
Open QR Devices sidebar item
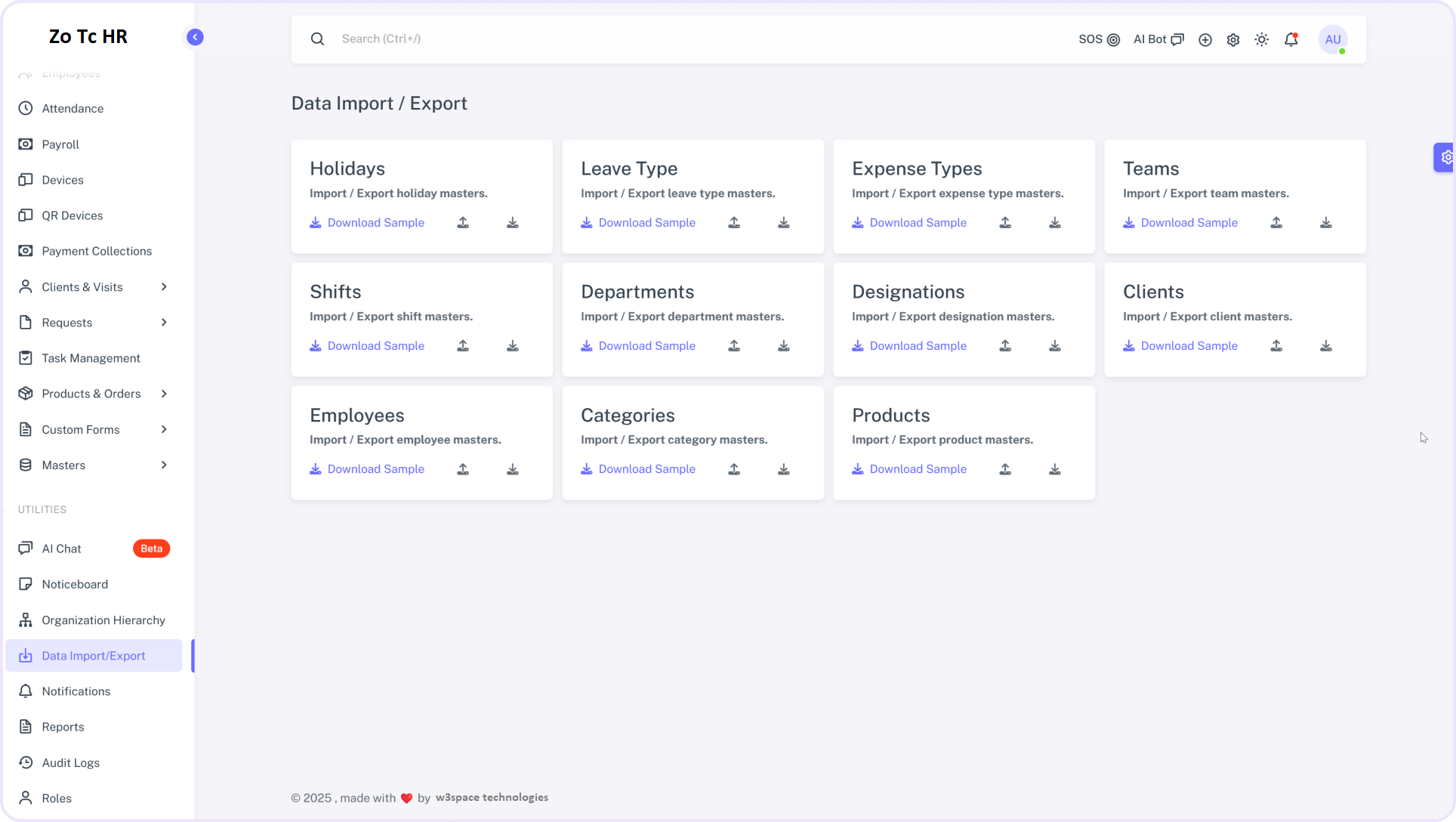(x=94, y=215)
